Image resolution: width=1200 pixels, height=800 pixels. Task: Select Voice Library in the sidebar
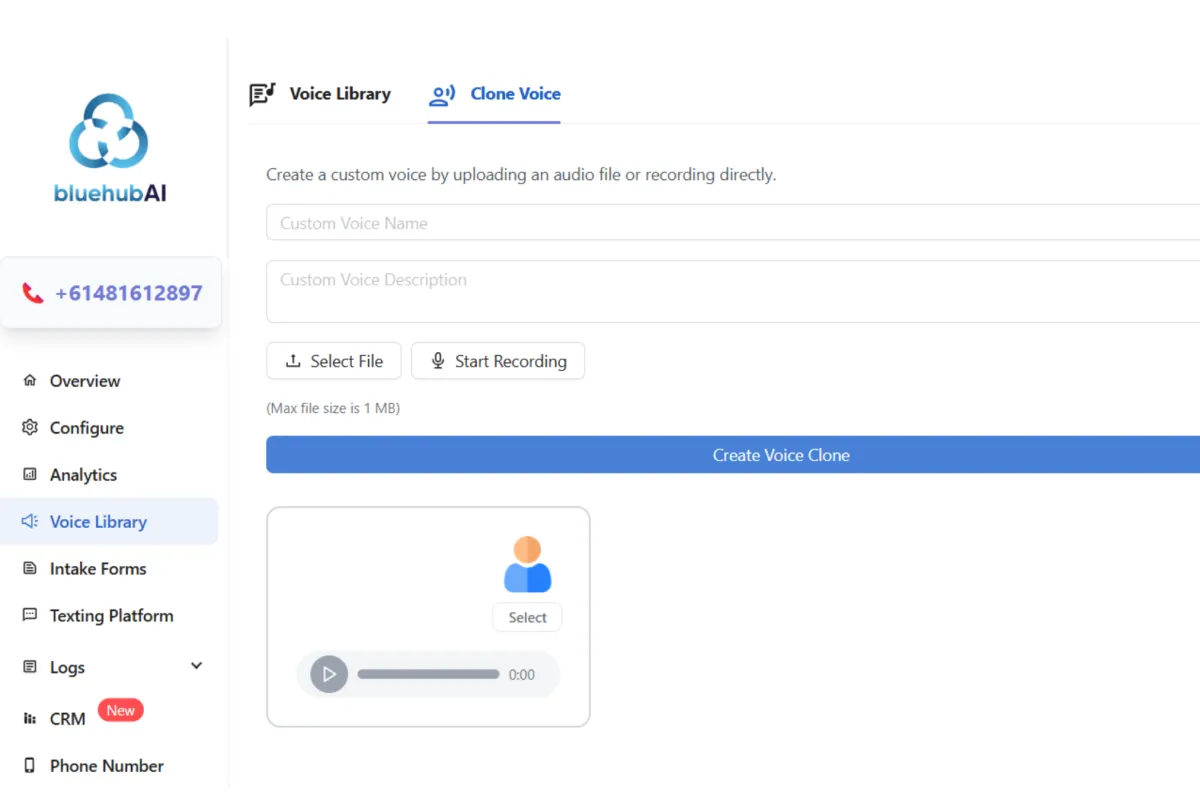(109, 522)
